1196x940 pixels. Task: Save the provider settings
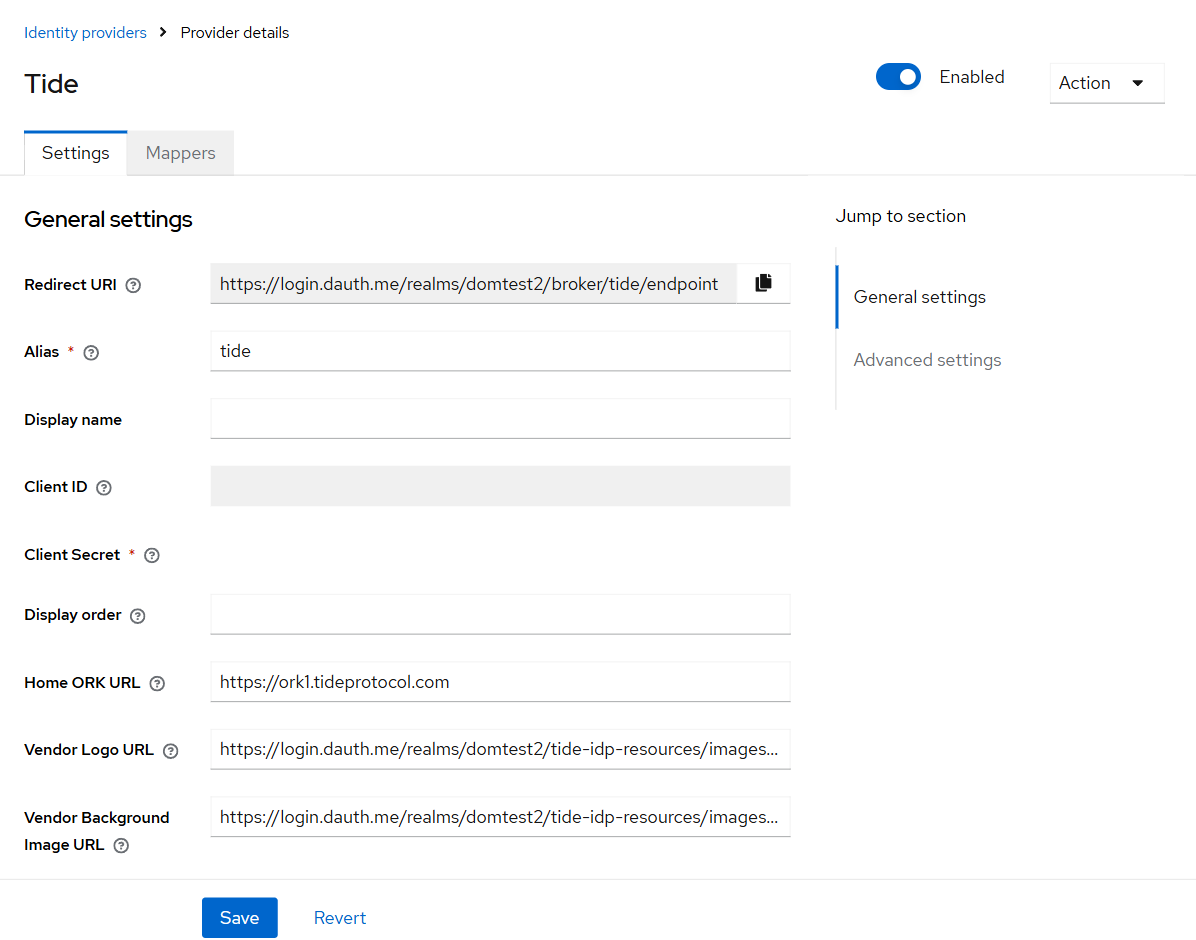coord(240,918)
